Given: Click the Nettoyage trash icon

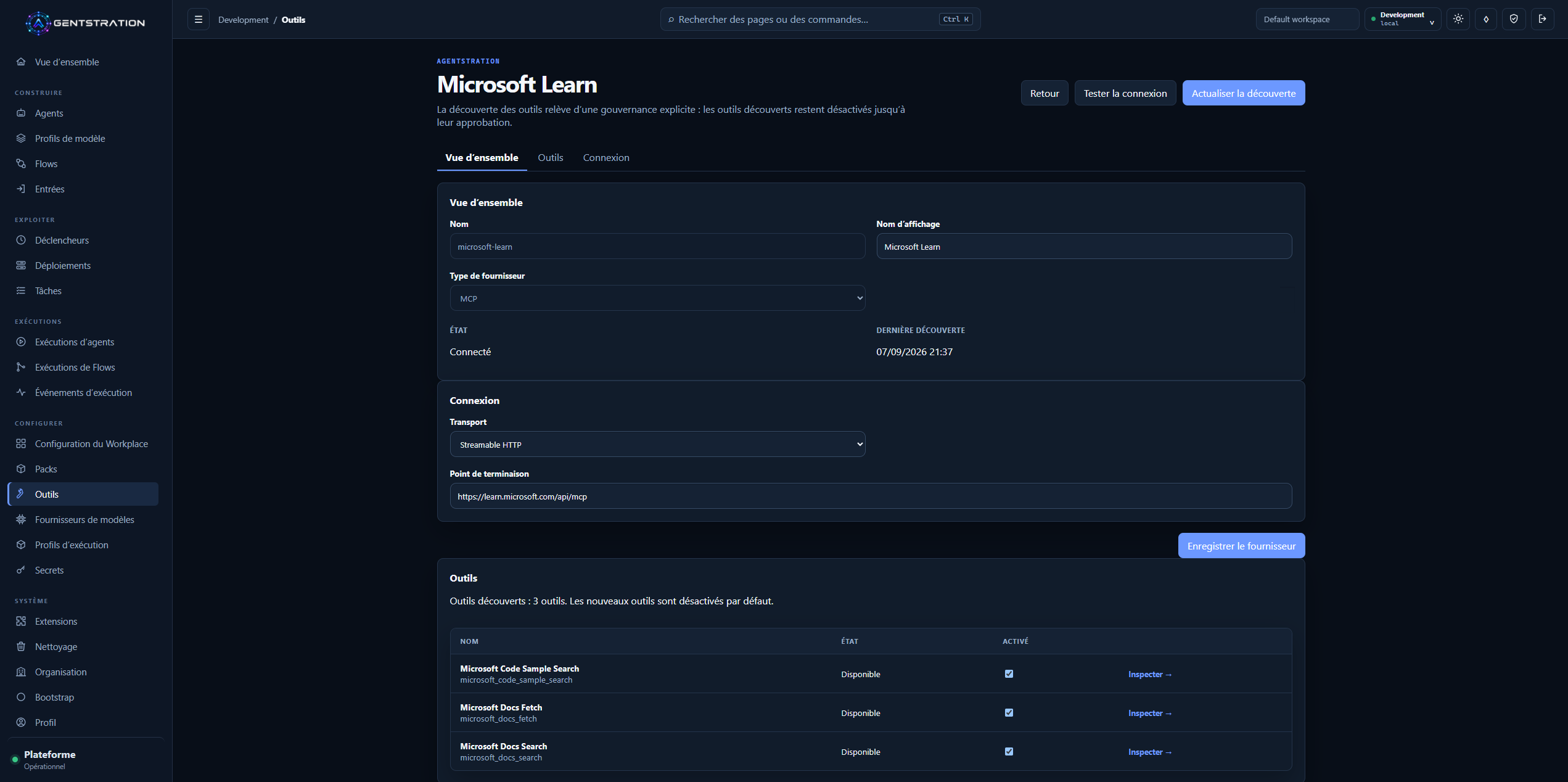Looking at the screenshot, I should 21,646.
